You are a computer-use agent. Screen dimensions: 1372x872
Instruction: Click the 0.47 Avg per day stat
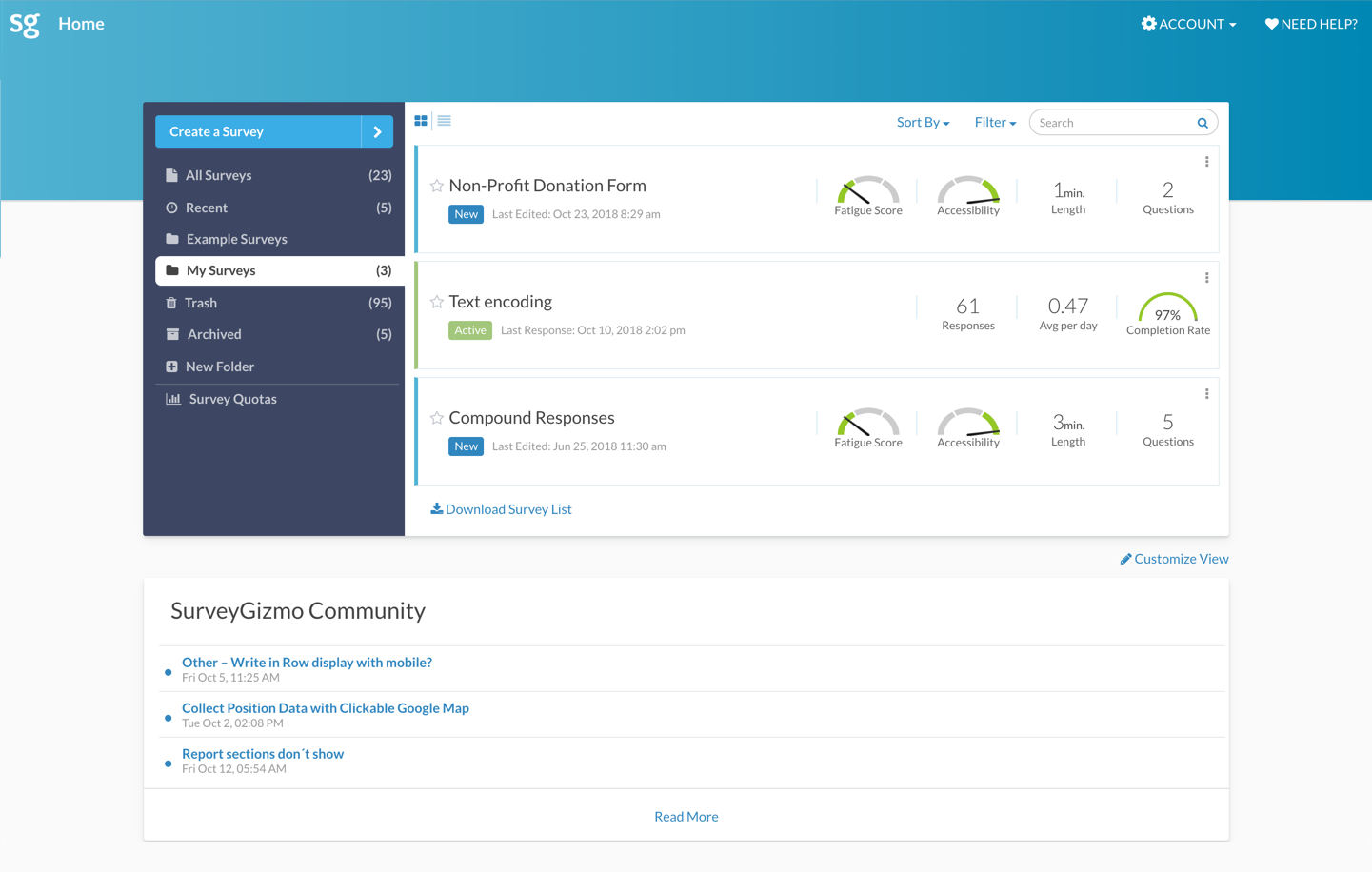(x=1068, y=313)
